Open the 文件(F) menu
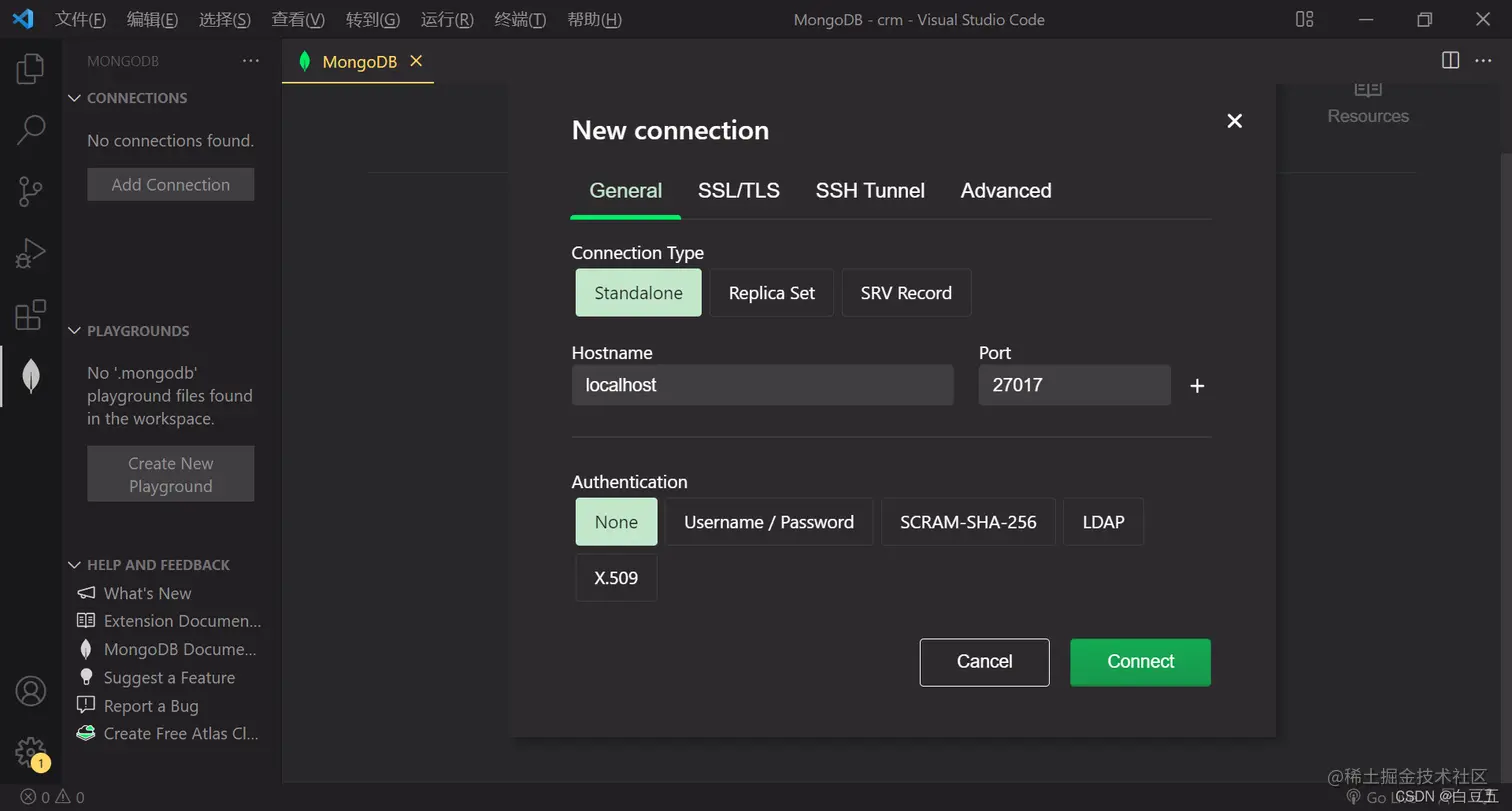The width and height of the screenshot is (1512, 811). pos(80,19)
